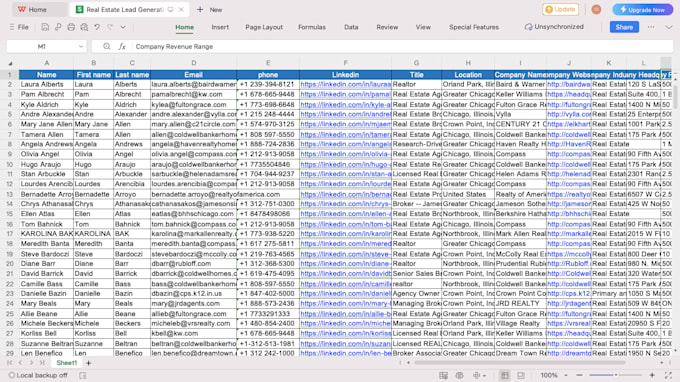
Task: Click the Undo arrow
Action: (97, 27)
